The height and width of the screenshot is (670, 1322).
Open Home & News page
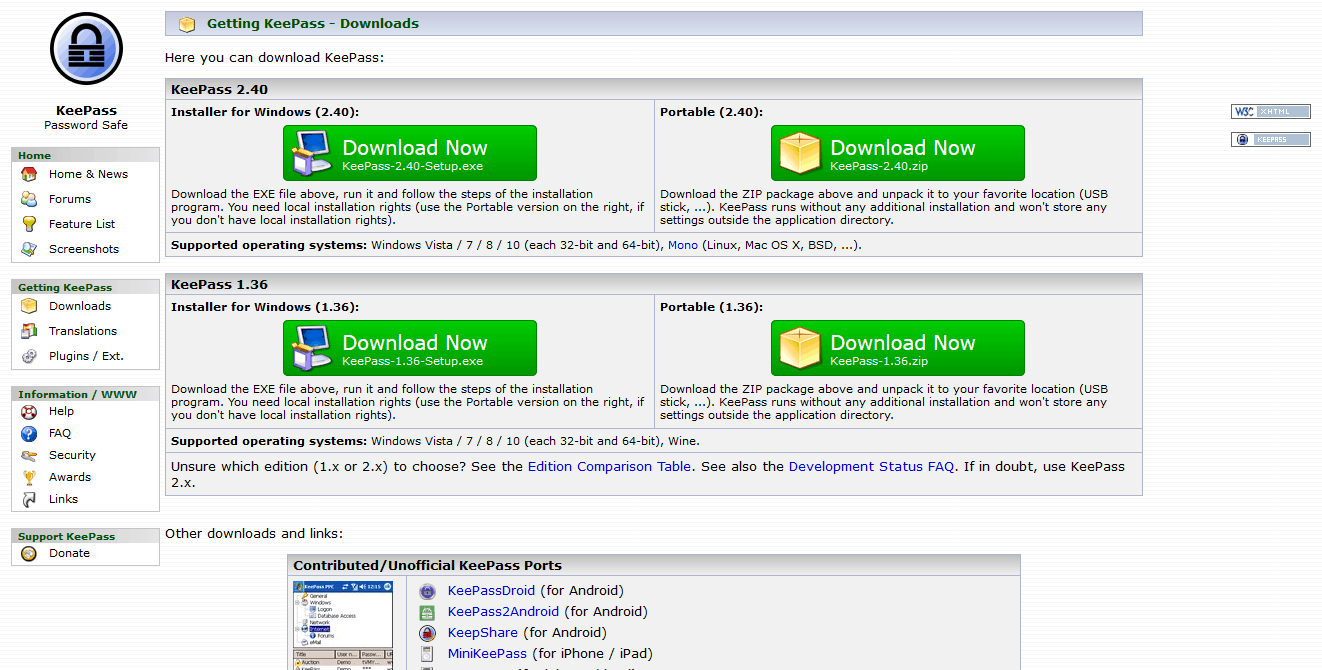[88, 174]
